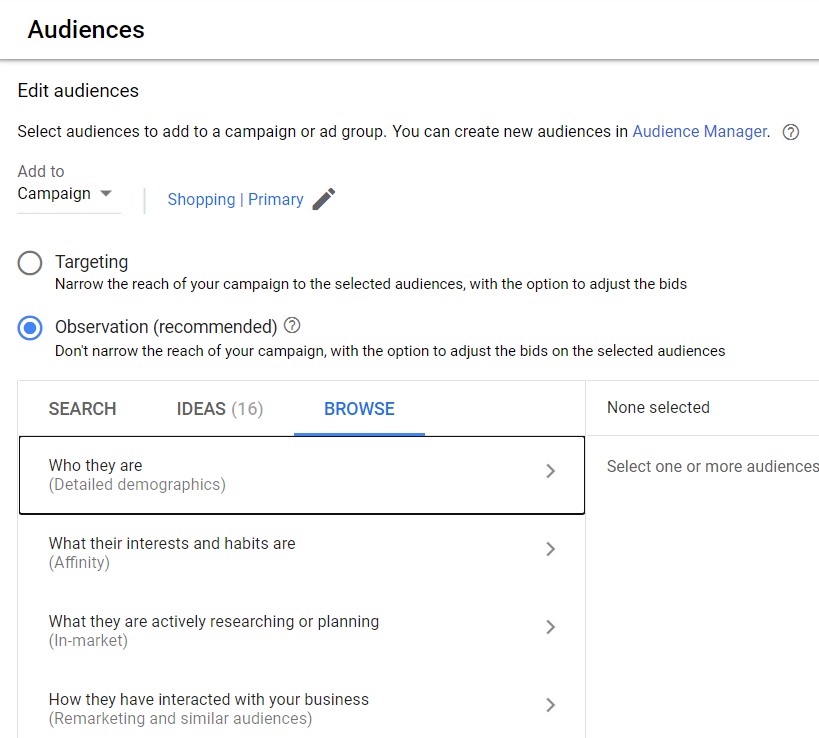This screenshot has width=819, height=738.
Task: Open the Add to Campaign dropdown
Action: (x=67, y=193)
